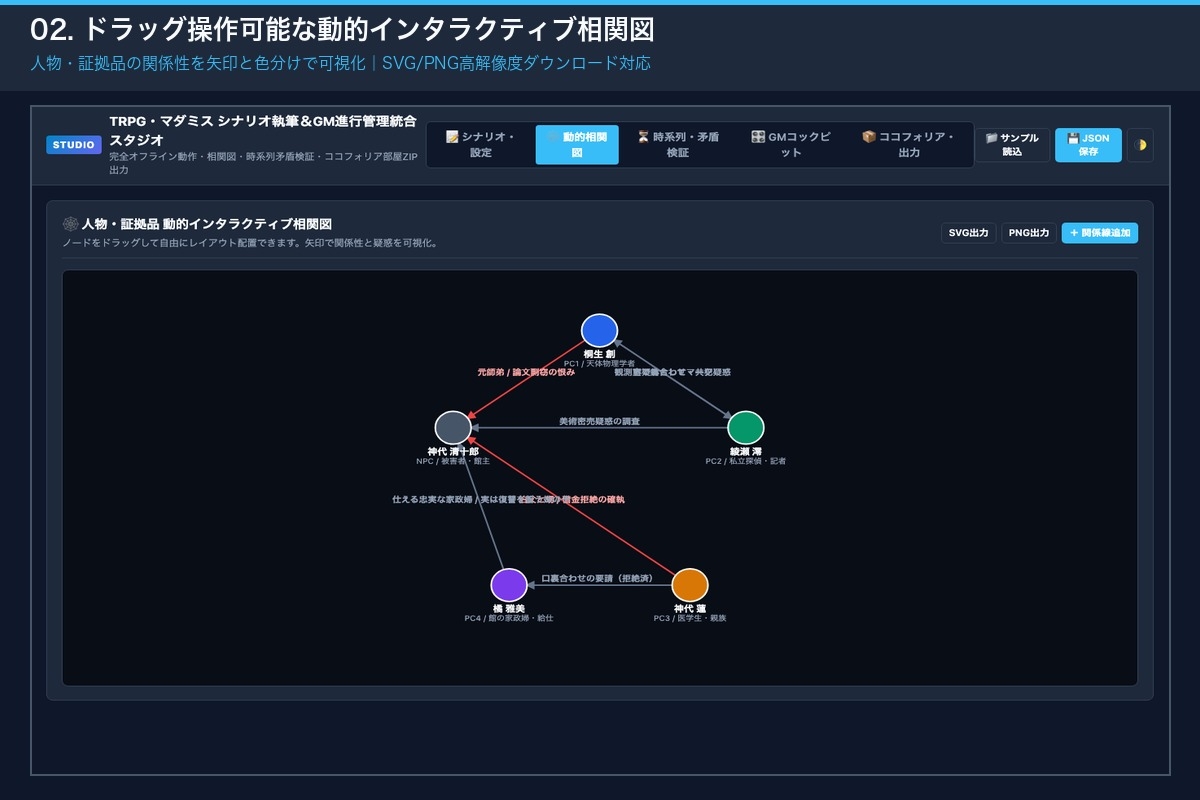This screenshot has height=800, width=1200.
Task: Export diagram via SVG出力
Action: coord(969,233)
